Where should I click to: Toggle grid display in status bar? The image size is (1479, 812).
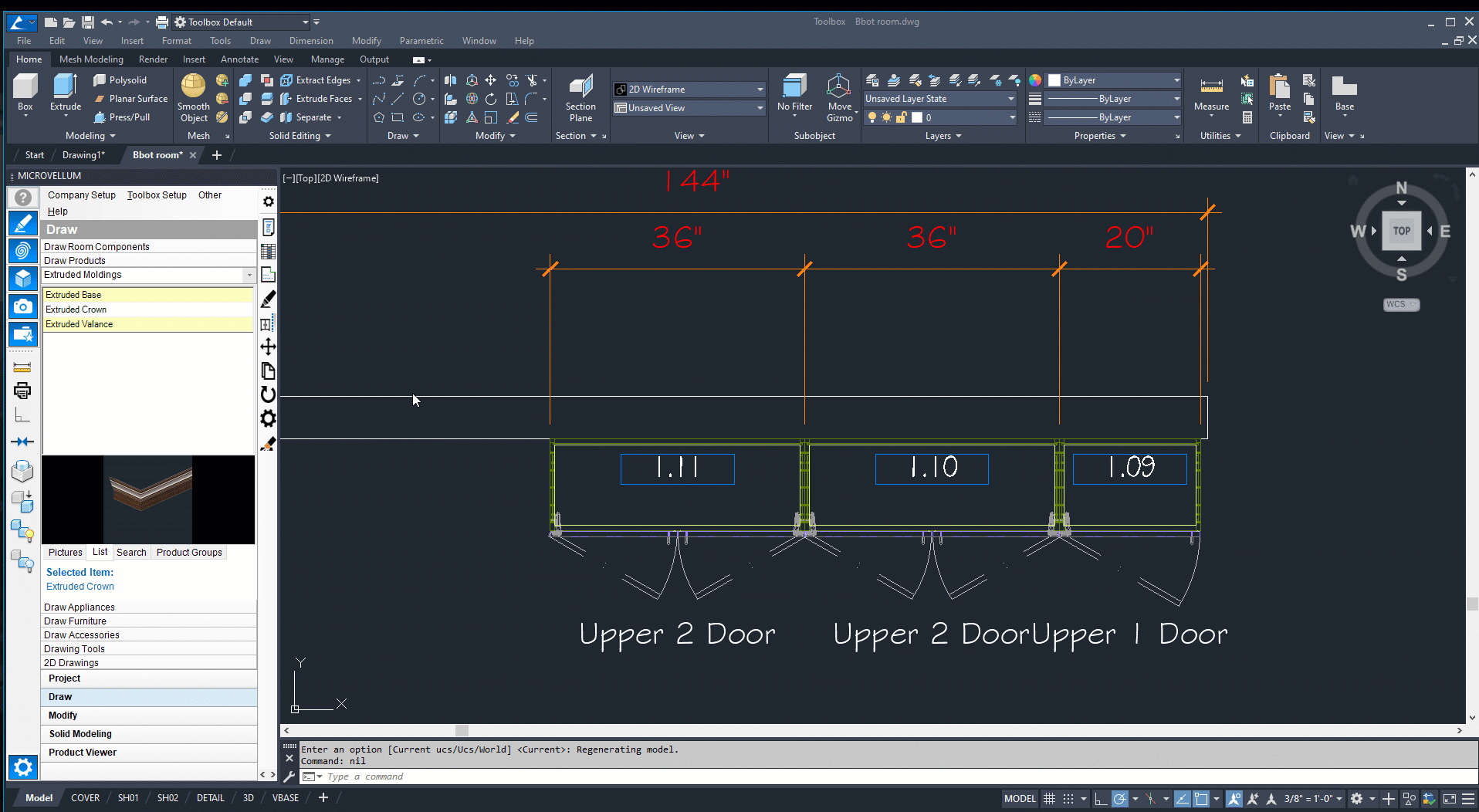1049,799
